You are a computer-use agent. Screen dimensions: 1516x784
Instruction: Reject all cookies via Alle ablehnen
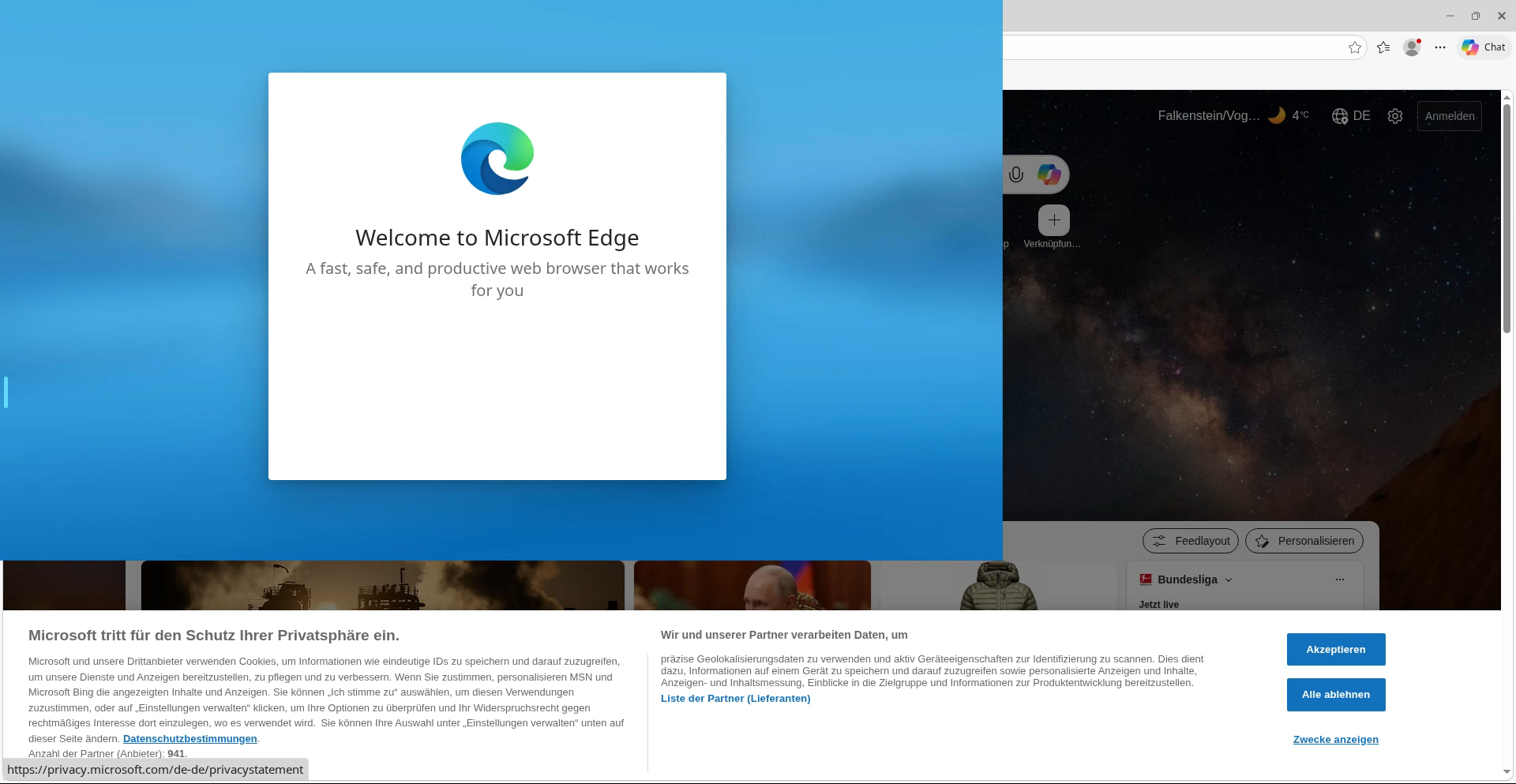pyautogui.click(x=1335, y=695)
